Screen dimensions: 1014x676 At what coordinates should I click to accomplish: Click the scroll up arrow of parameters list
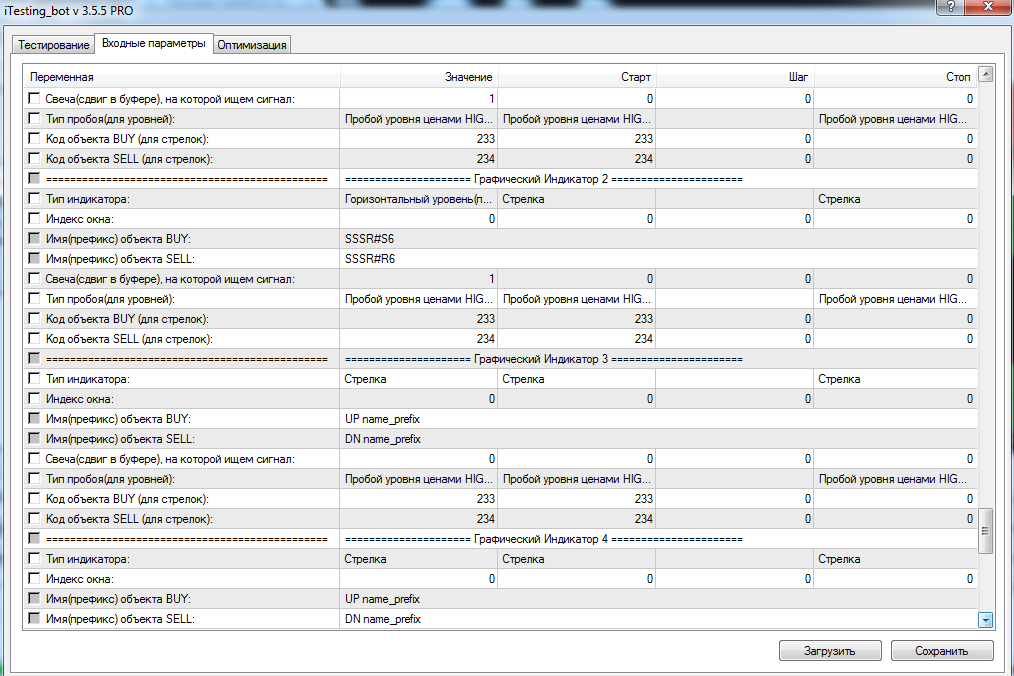coord(985,75)
